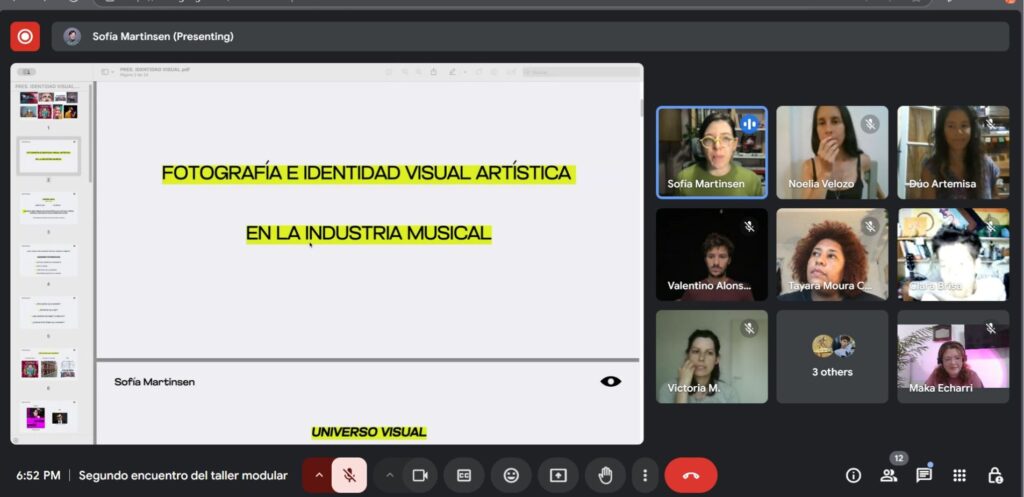Unmute the microphone
This screenshot has width=1024, height=497.
click(x=349, y=475)
